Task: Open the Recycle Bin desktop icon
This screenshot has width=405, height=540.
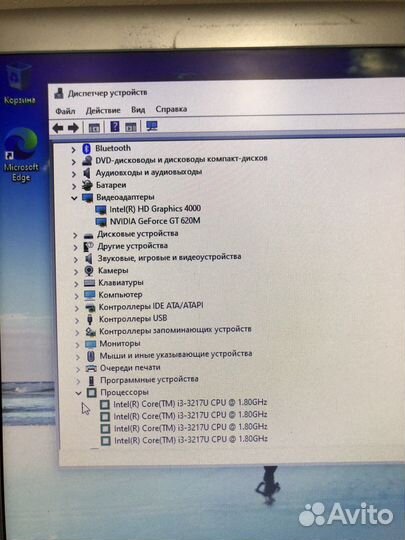Action: pyautogui.click(x=19, y=84)
